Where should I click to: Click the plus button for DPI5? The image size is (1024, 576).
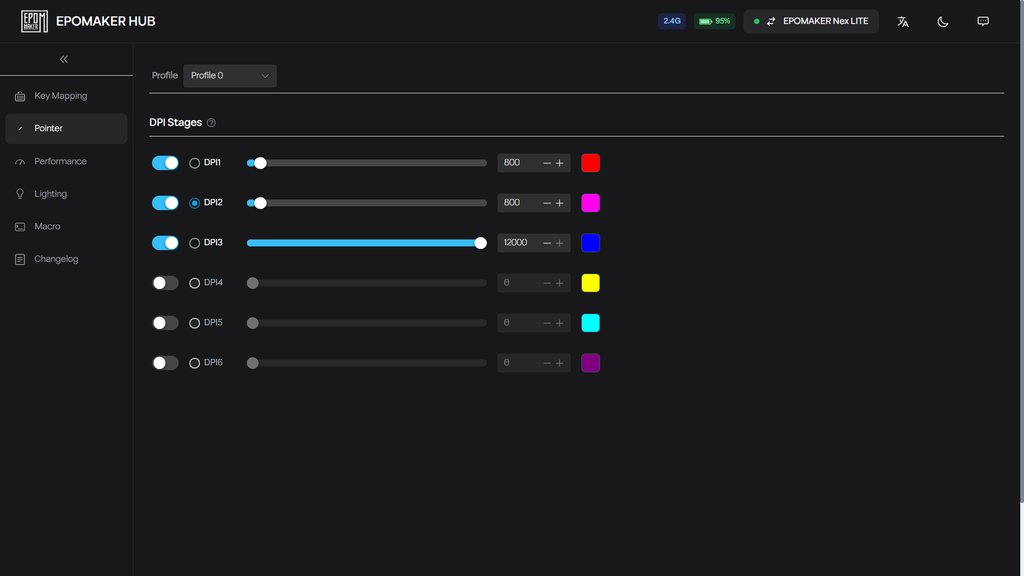(560, 323)
